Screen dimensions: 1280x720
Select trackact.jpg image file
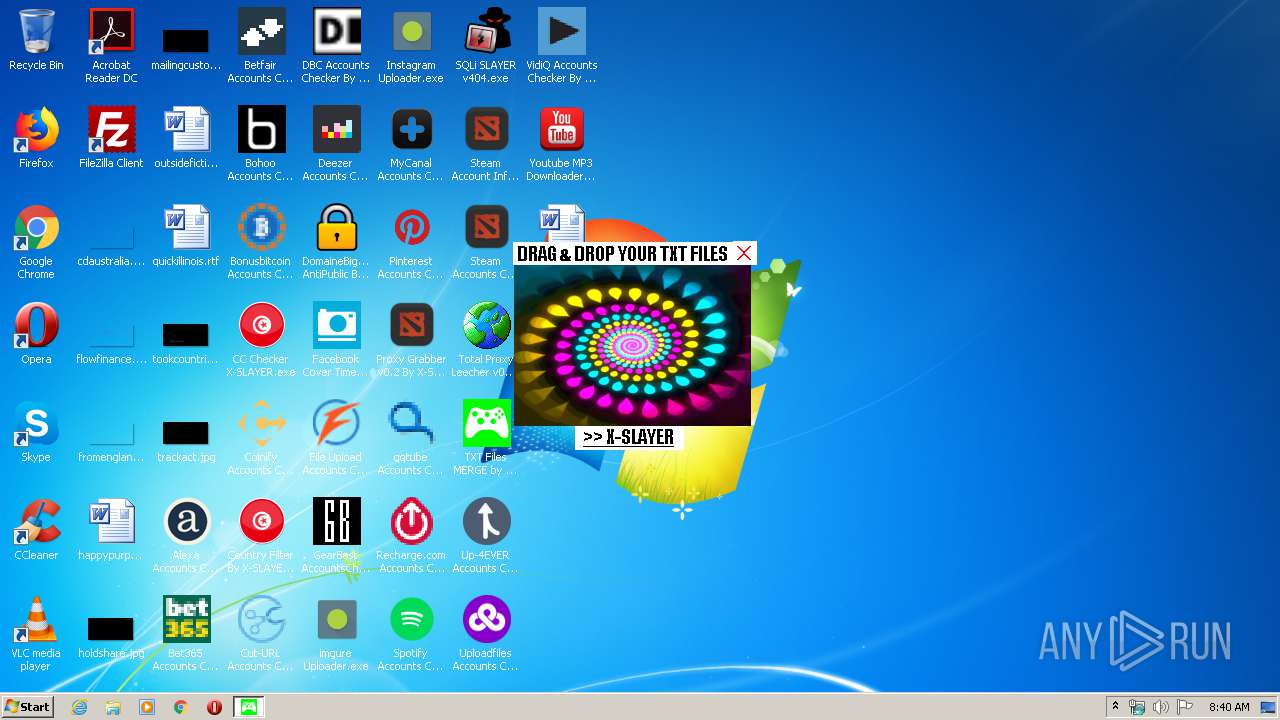click(x=186, y=433)
